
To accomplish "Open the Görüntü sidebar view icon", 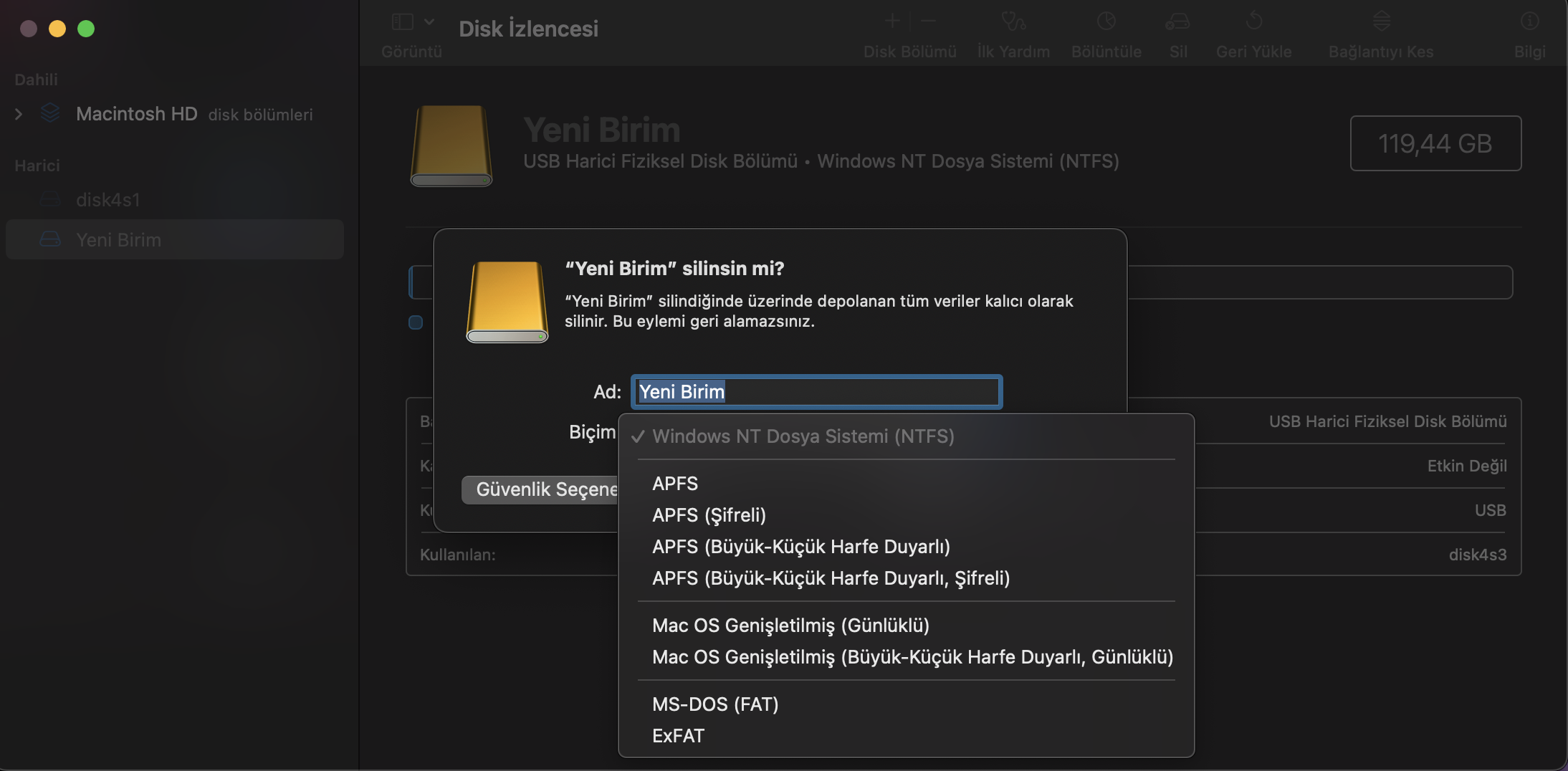I will (402, 22).
